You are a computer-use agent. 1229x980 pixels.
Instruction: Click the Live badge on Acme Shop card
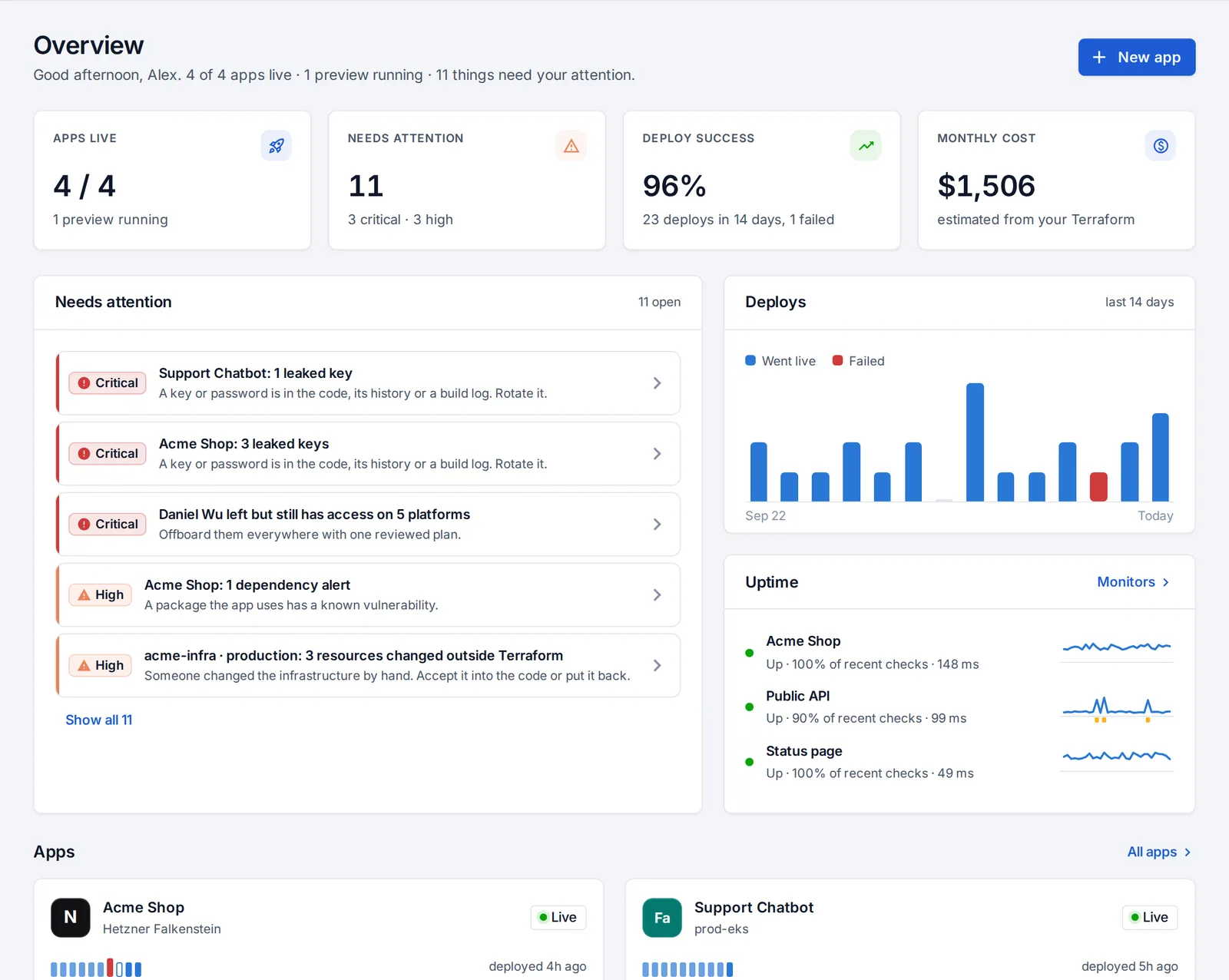click(558, 918)
